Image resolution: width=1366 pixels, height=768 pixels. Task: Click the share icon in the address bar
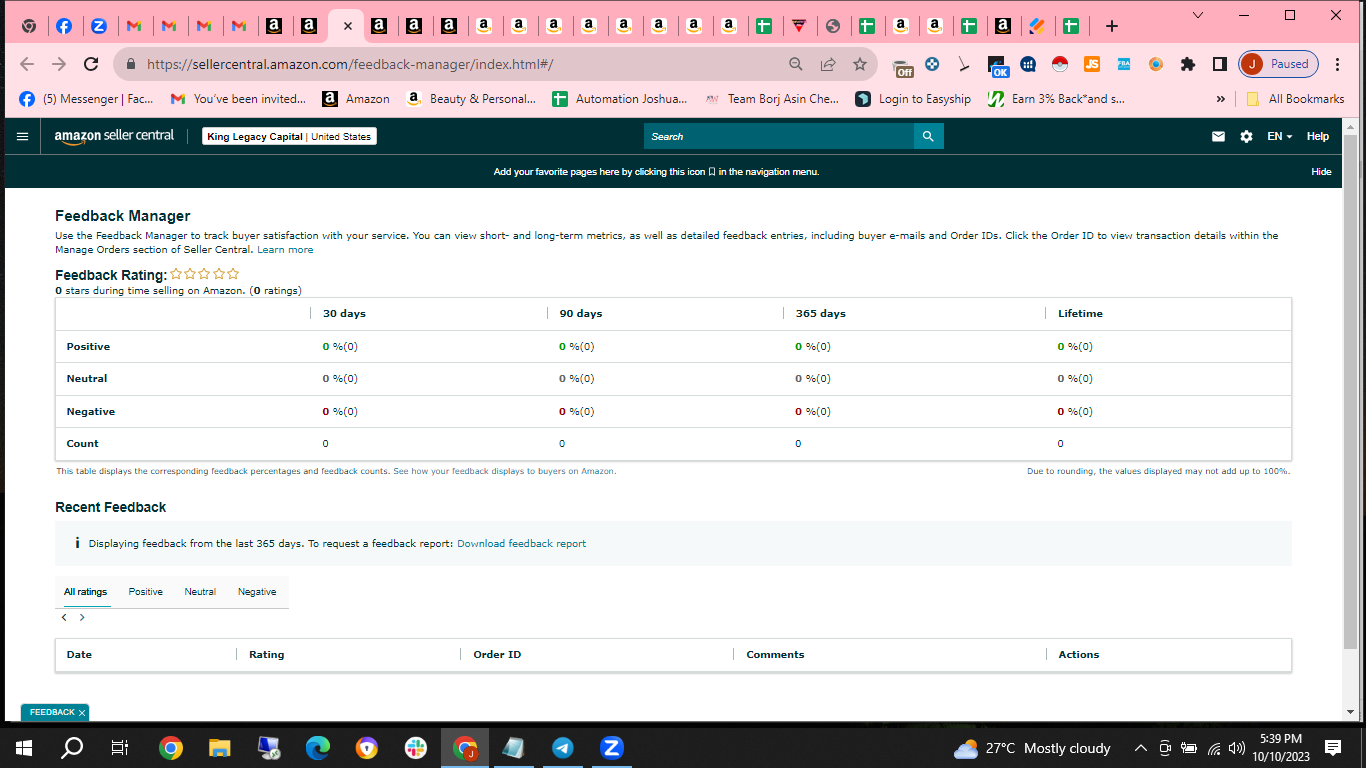click(x=828, y=64)
